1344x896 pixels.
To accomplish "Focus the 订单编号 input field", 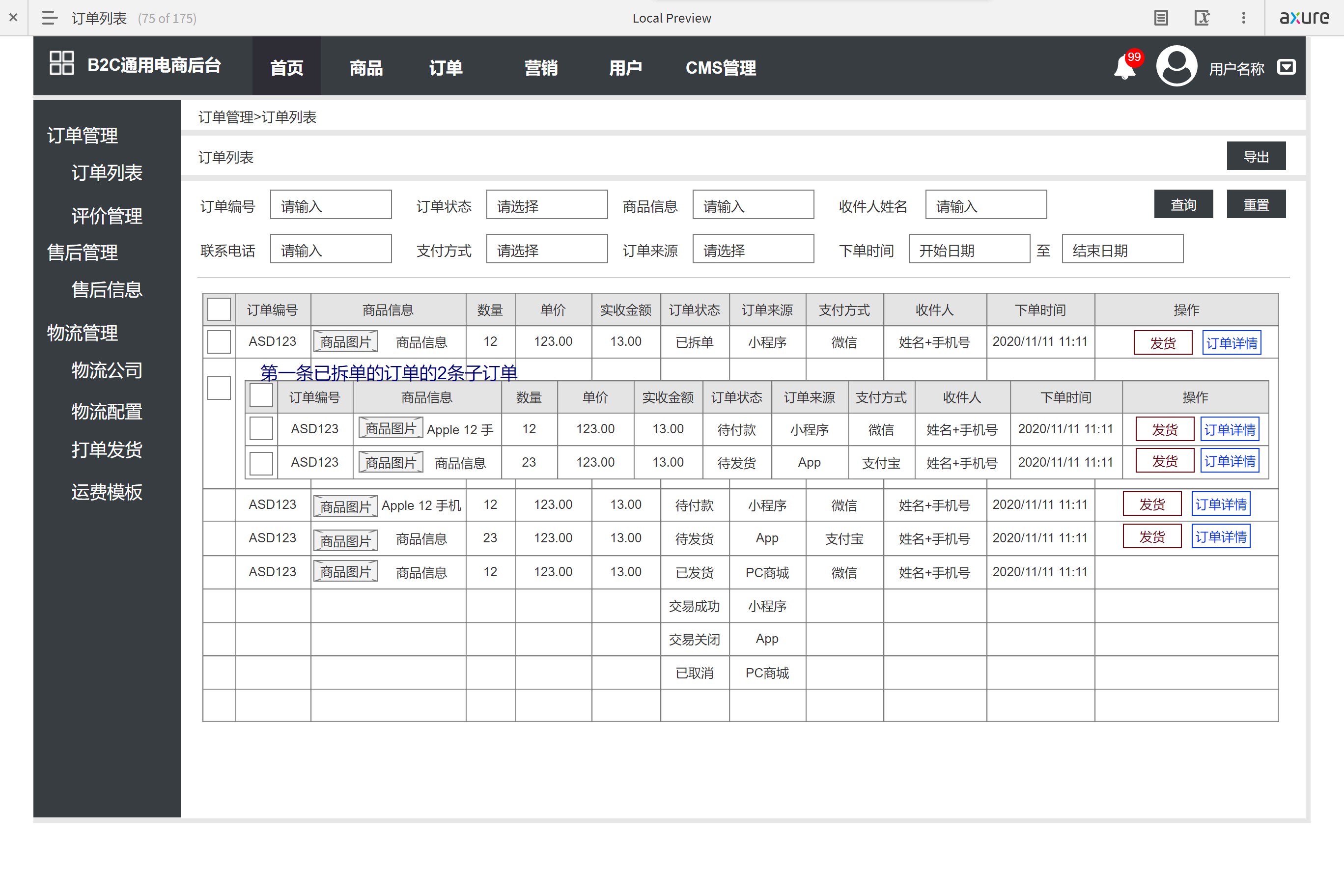I will pyautogui.click(x=331, y=204).
